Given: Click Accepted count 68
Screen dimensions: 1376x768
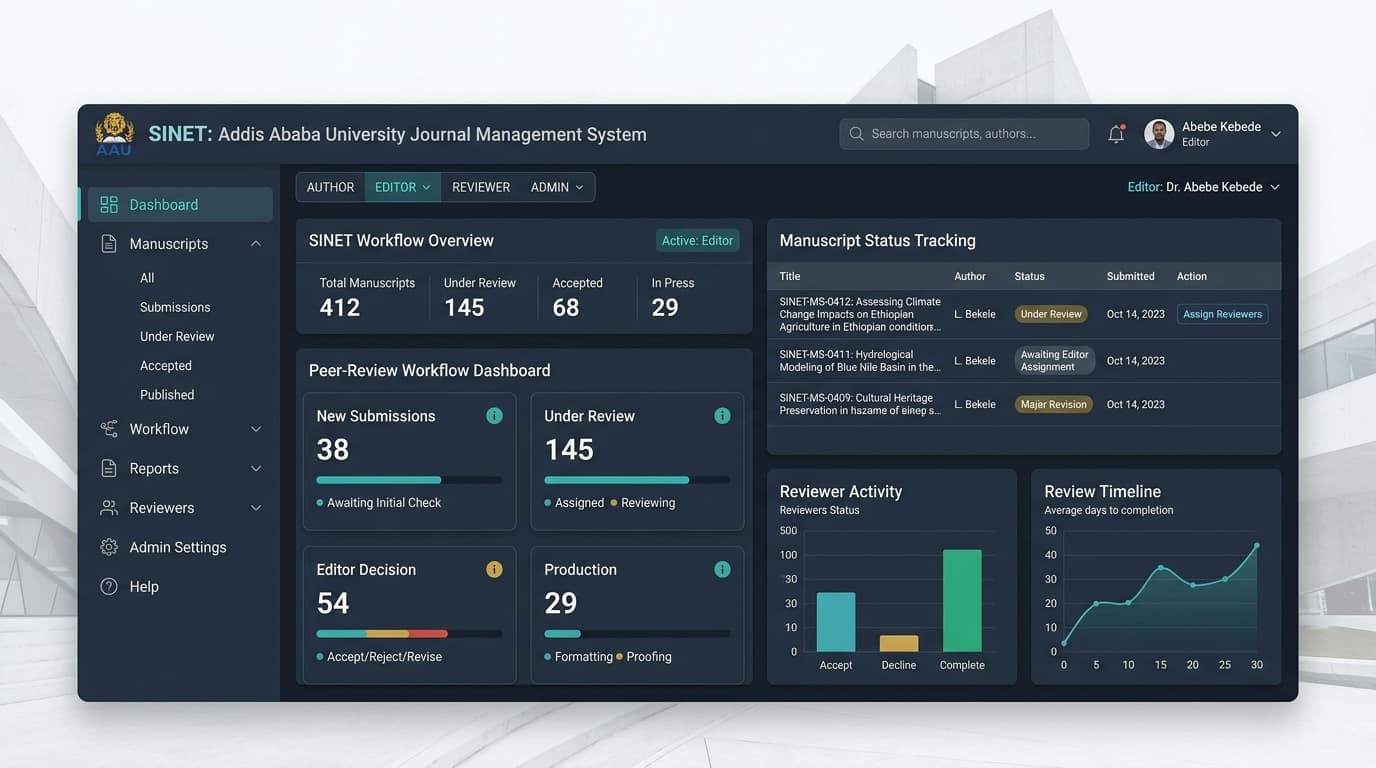Looking at the screenshot, I should click(566, 308).
